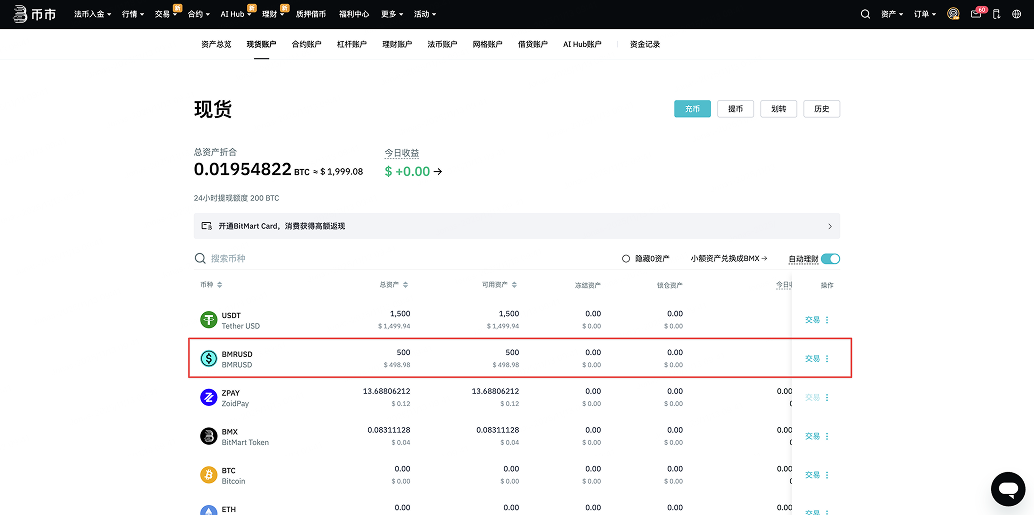Open the BitMart Card promotion banner arrow
Screen dimensions: 1034x515
click(x=829, y=226)
